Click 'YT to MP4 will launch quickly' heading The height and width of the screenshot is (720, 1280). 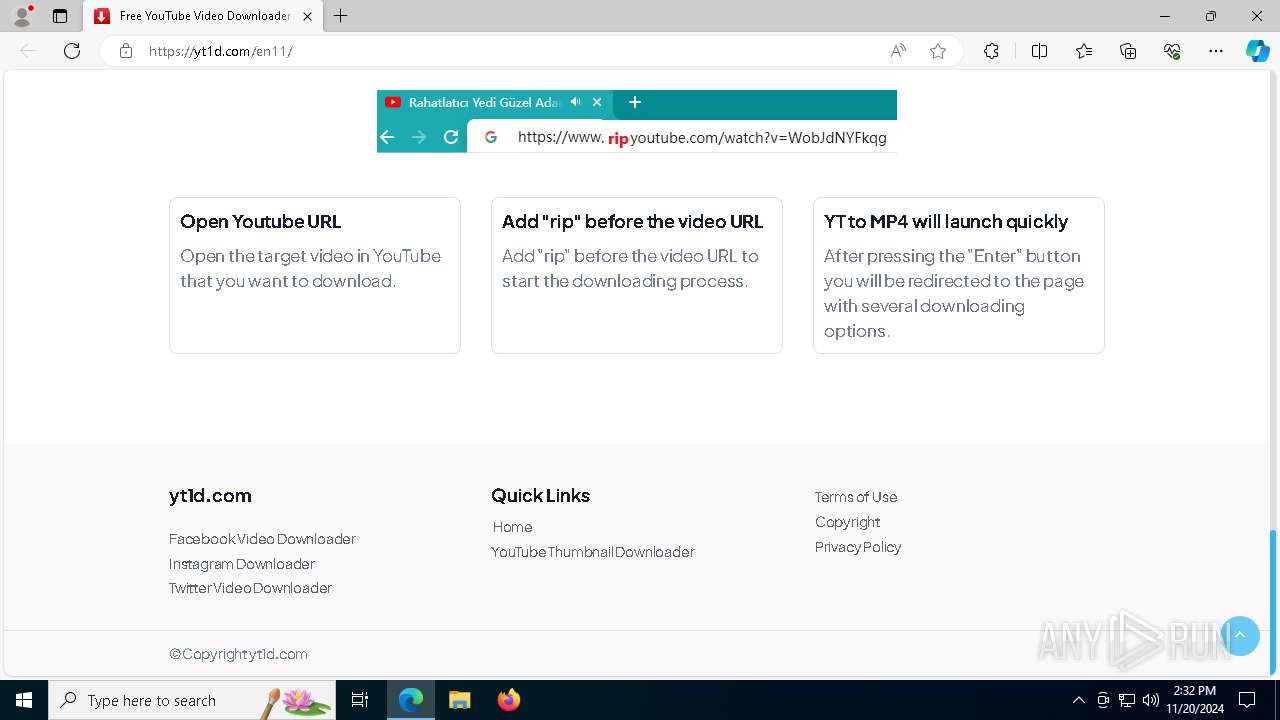(946, 222)
